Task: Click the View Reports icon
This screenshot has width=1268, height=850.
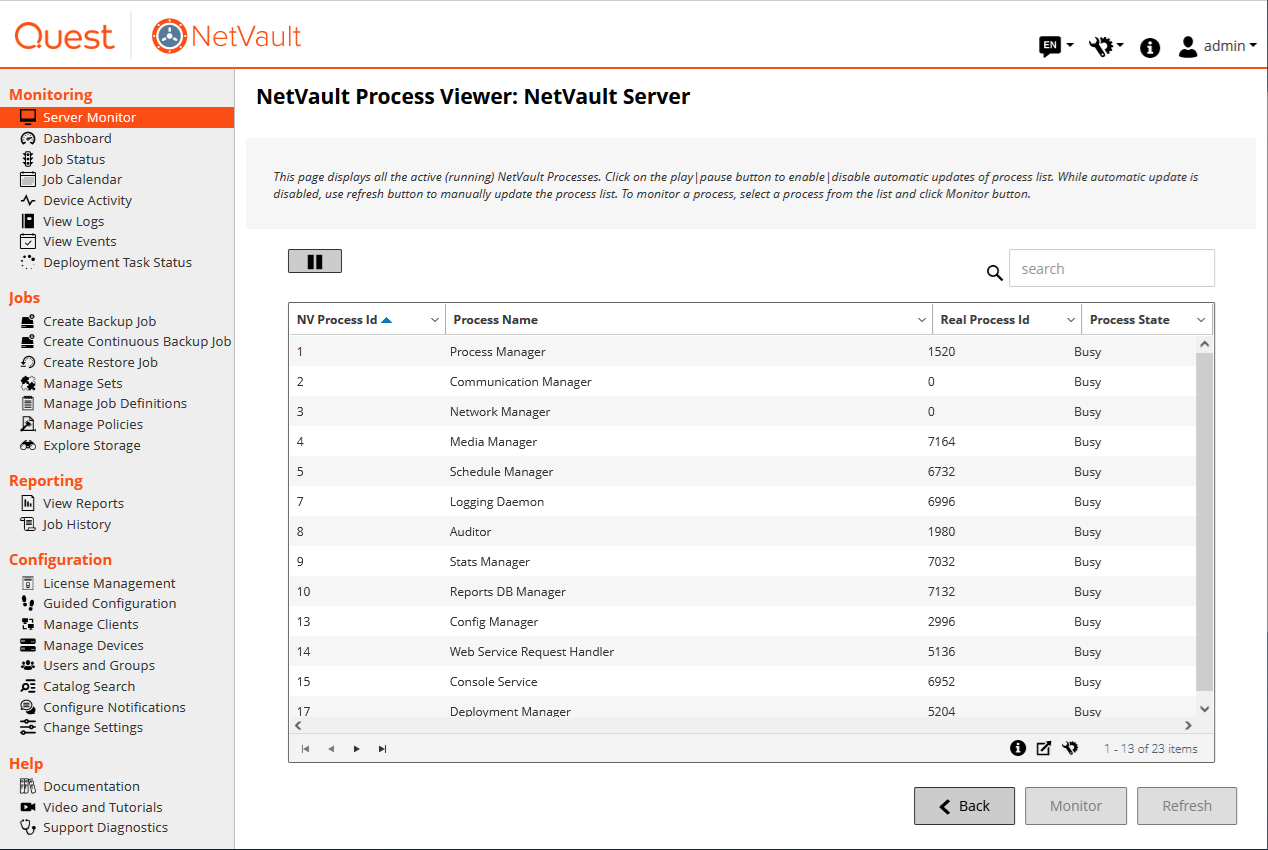Action: tap(28, 503)
